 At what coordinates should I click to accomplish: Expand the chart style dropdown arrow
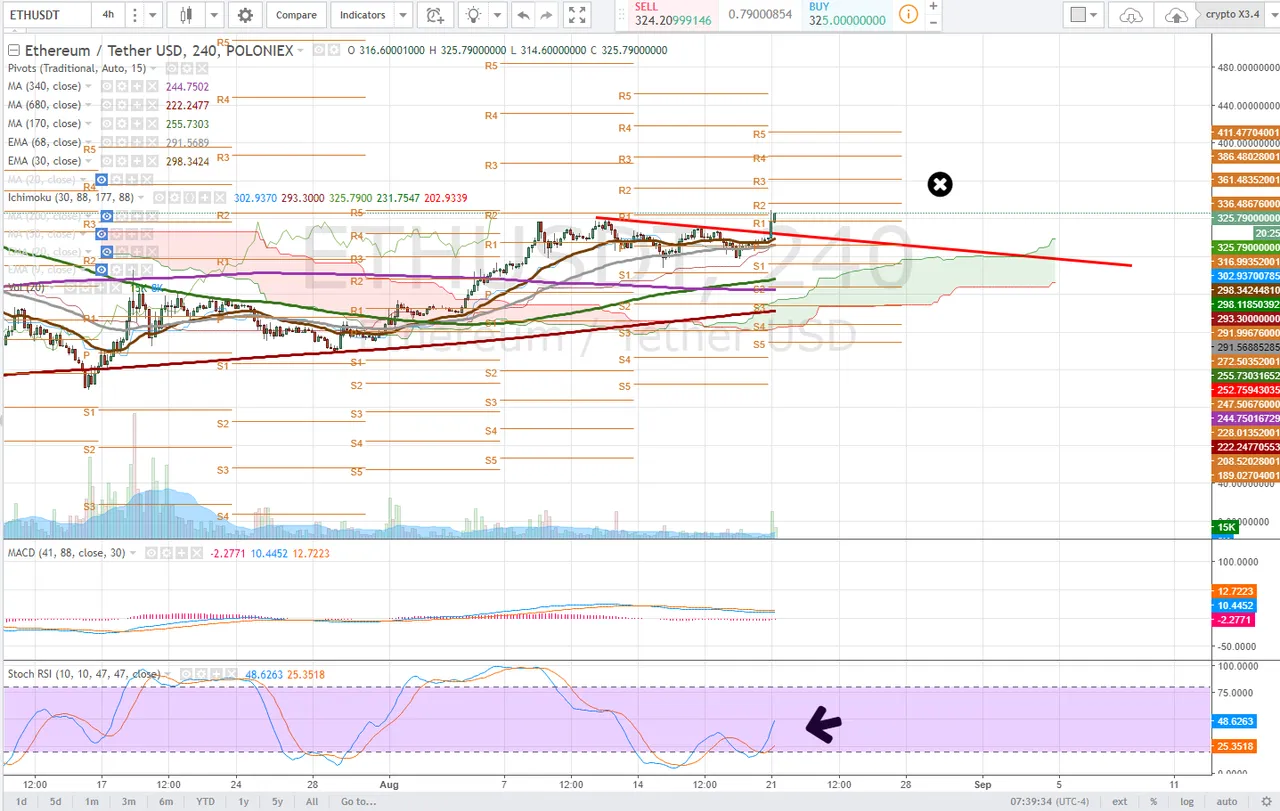(x=214, y=15)
